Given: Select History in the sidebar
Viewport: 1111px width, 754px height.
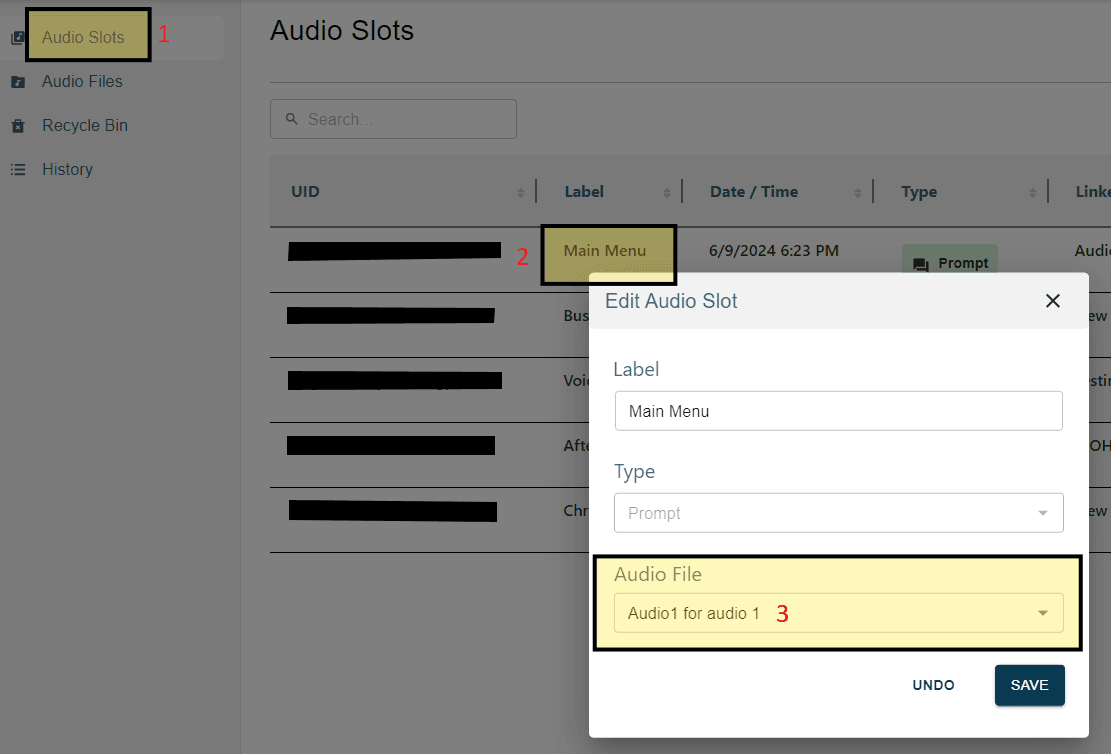Looking at the screenshot, I should [x=67, y=169].
